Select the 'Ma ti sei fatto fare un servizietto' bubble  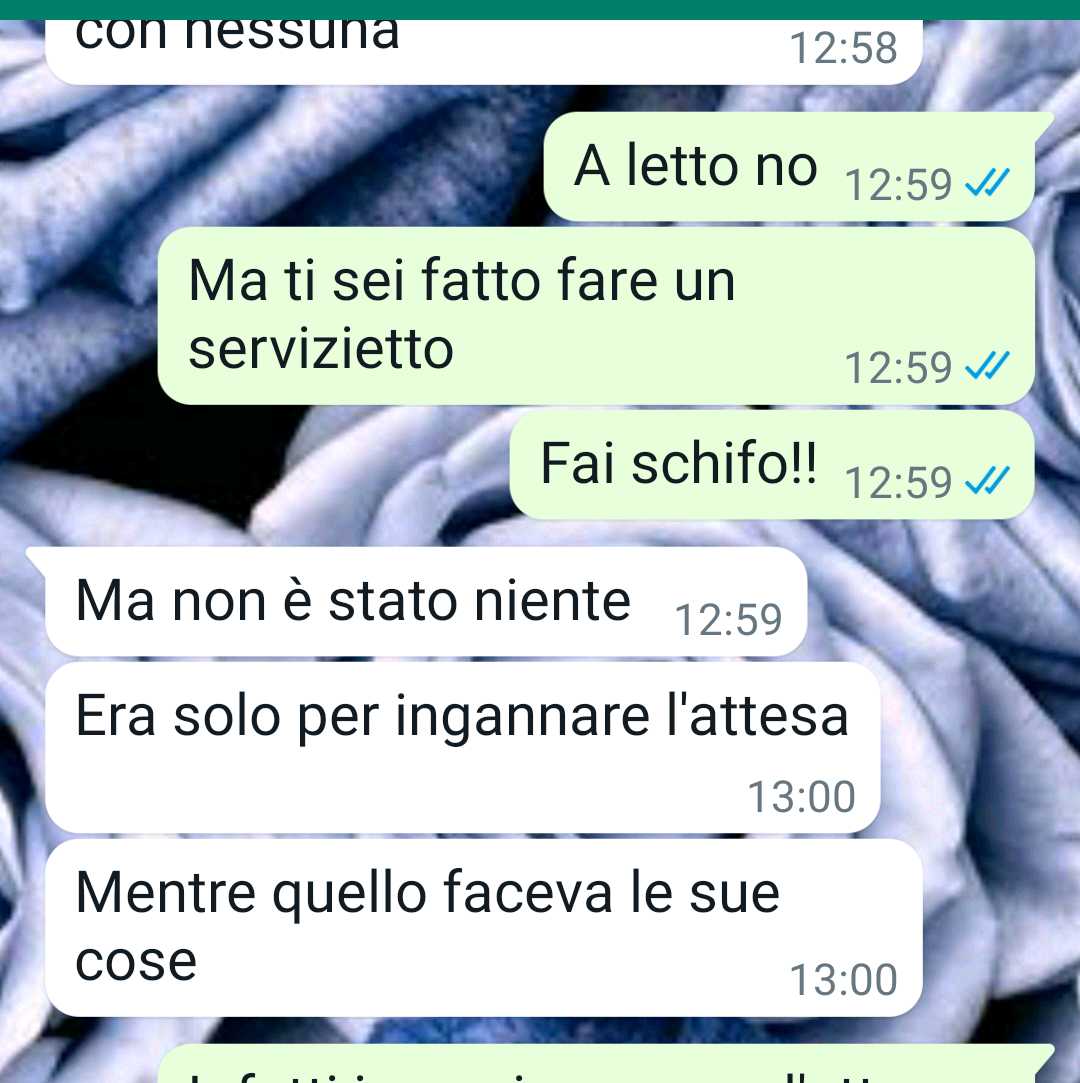click(x=596, y=316)
